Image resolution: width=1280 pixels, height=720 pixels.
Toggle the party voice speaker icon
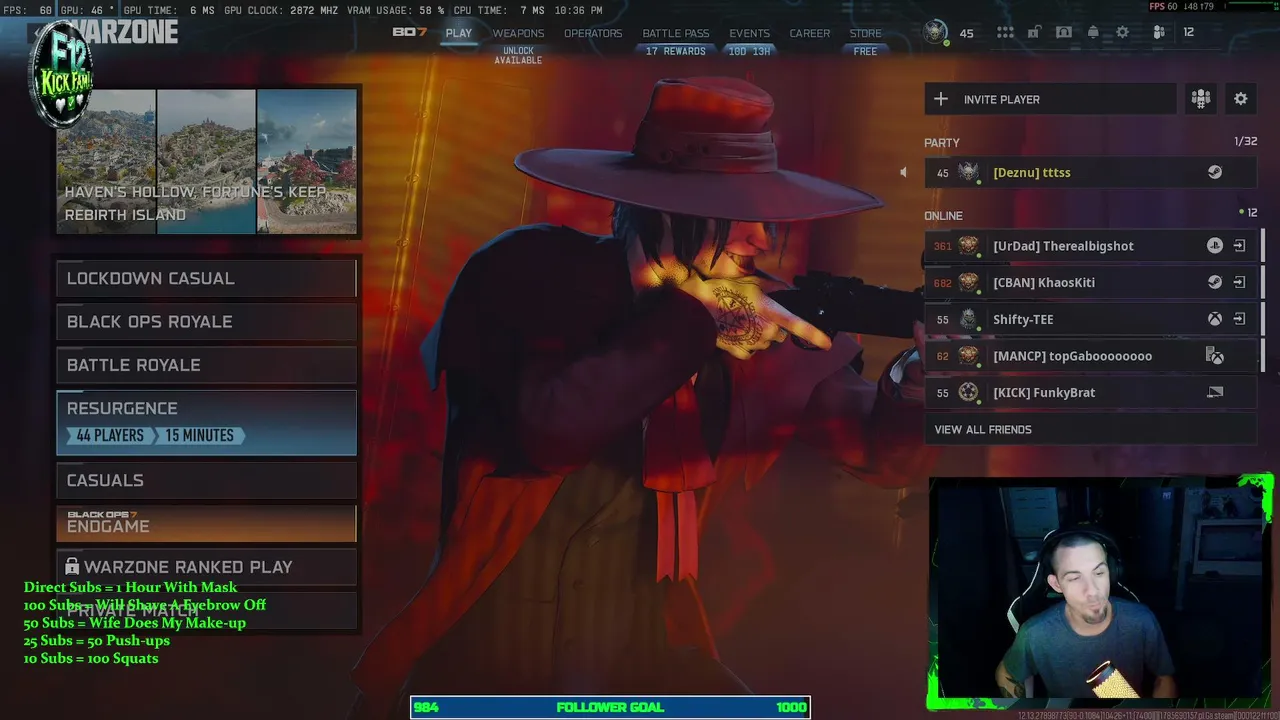[x=903, y=173]
